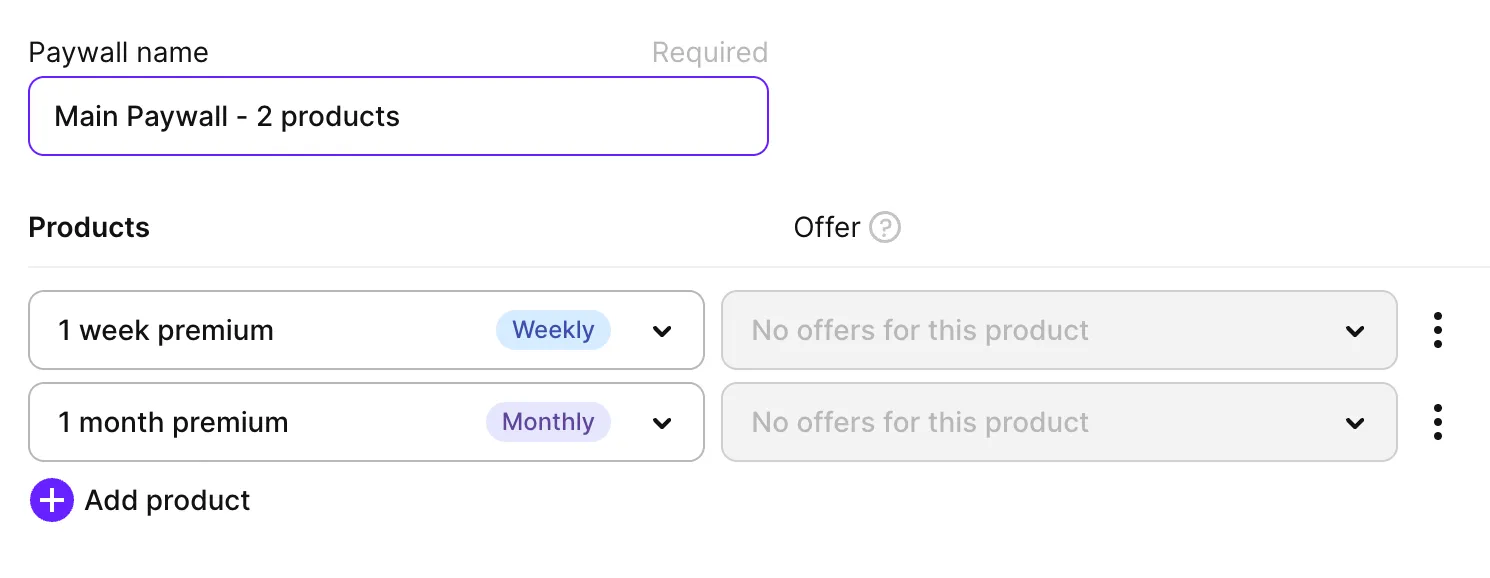The height and width of the screenshot is (578, 1490).
Task: Click the purple plus Add product icon
Action: click(52, 500)
